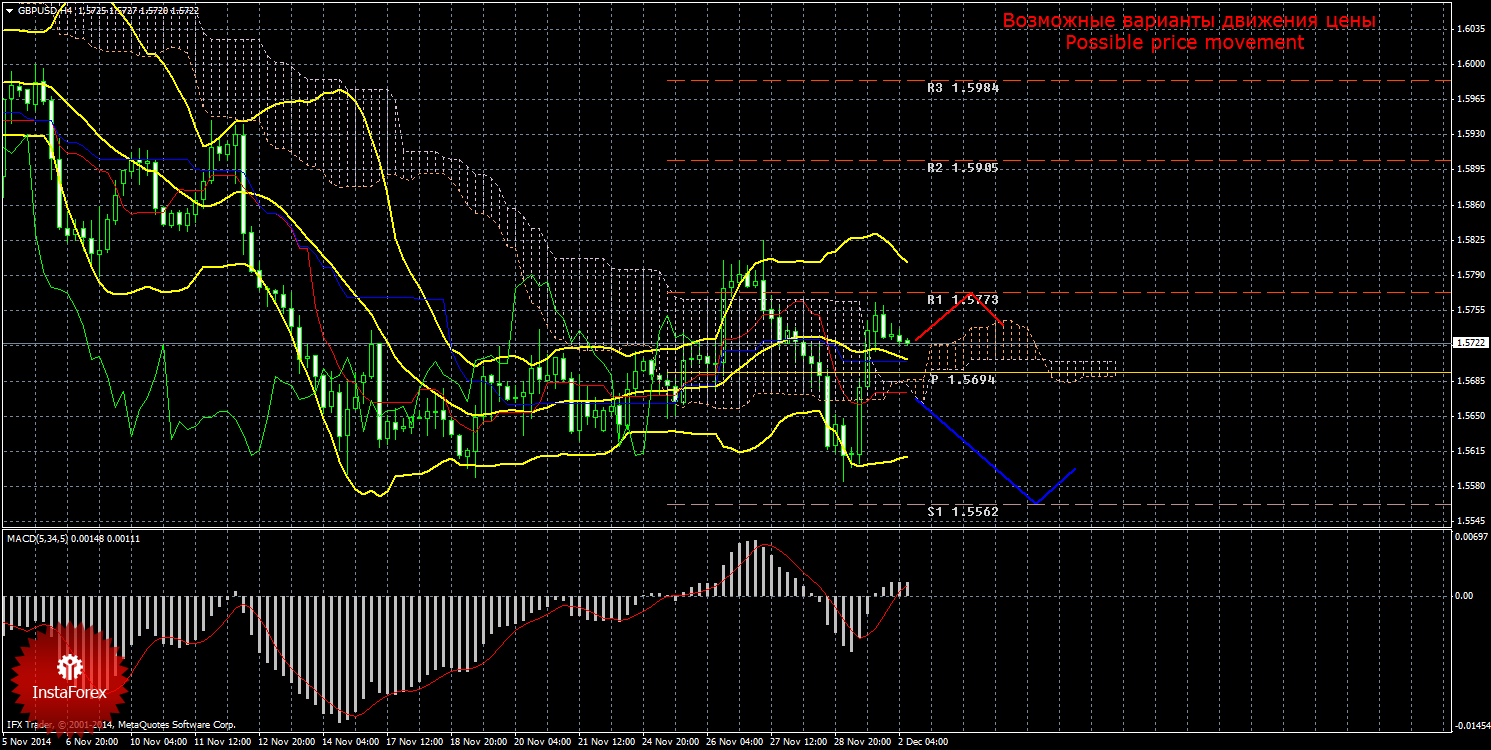Click the 'Possible price movement' title text

tap(1184, 43)
